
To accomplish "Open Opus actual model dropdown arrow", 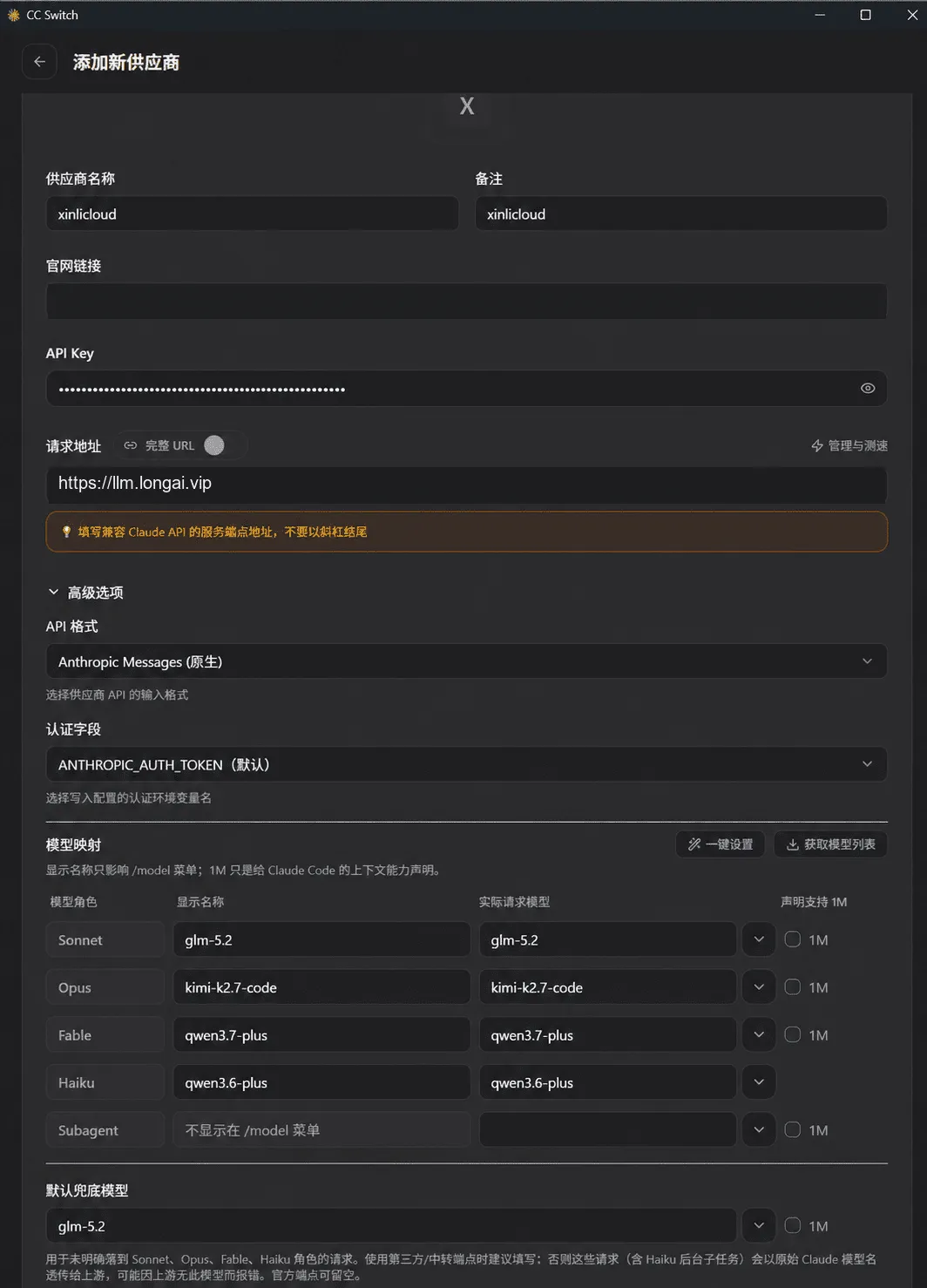I will (x=759, y=987).
